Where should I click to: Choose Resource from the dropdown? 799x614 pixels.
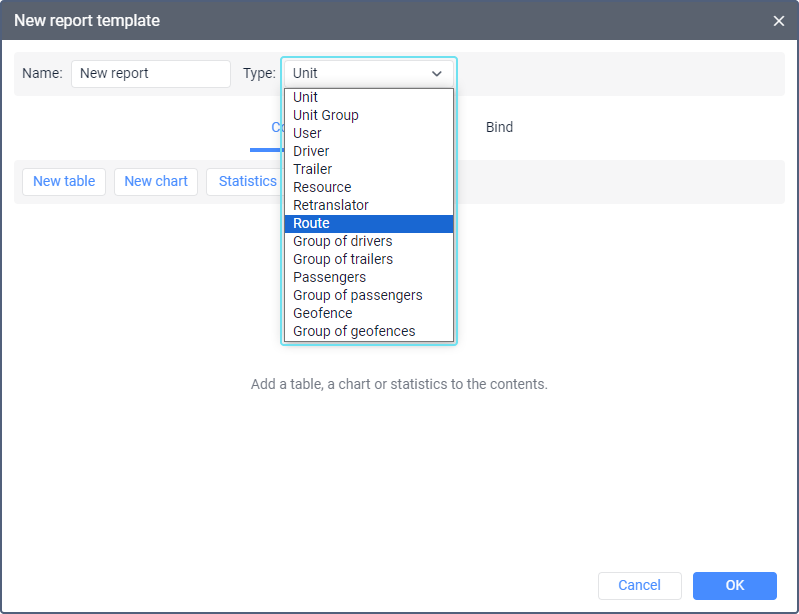(x=322, y=187)
